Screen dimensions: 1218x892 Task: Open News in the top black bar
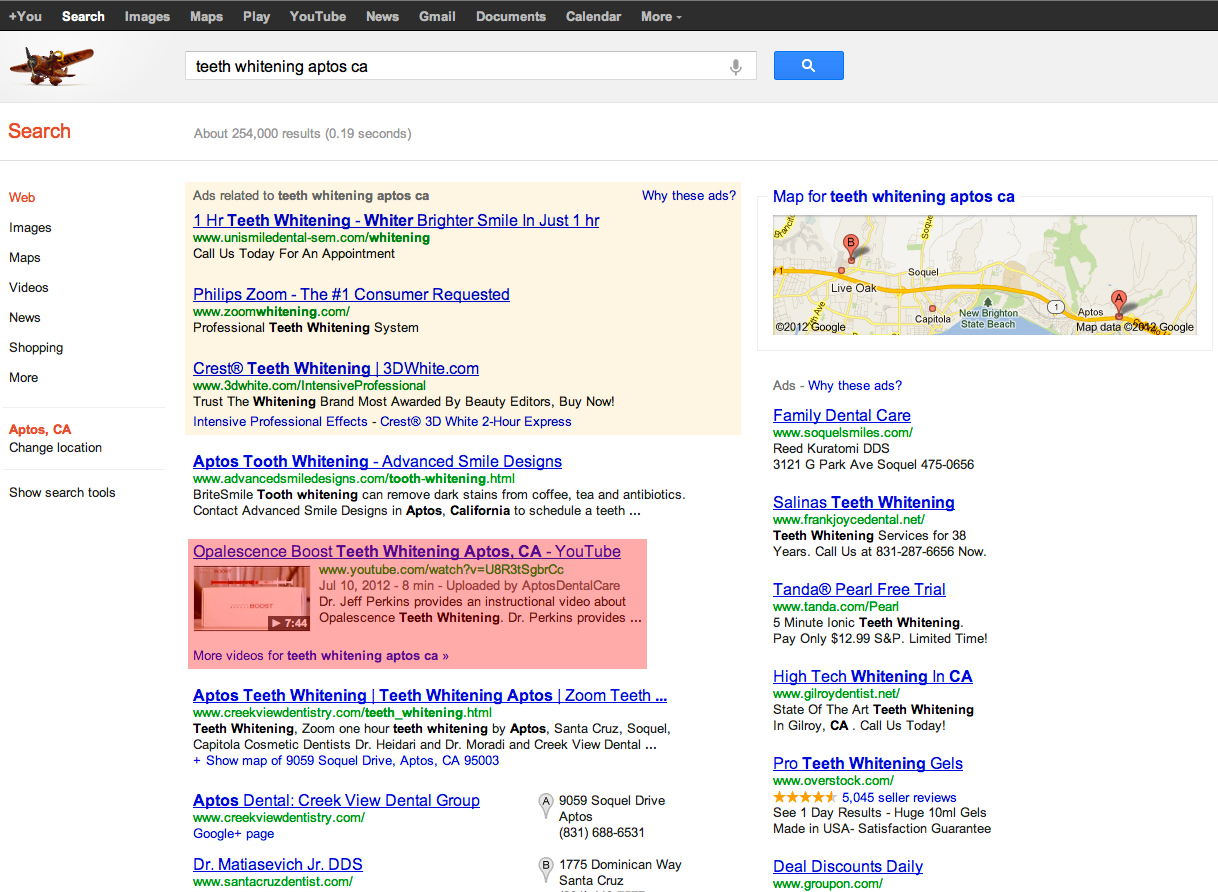click(382, 16)
